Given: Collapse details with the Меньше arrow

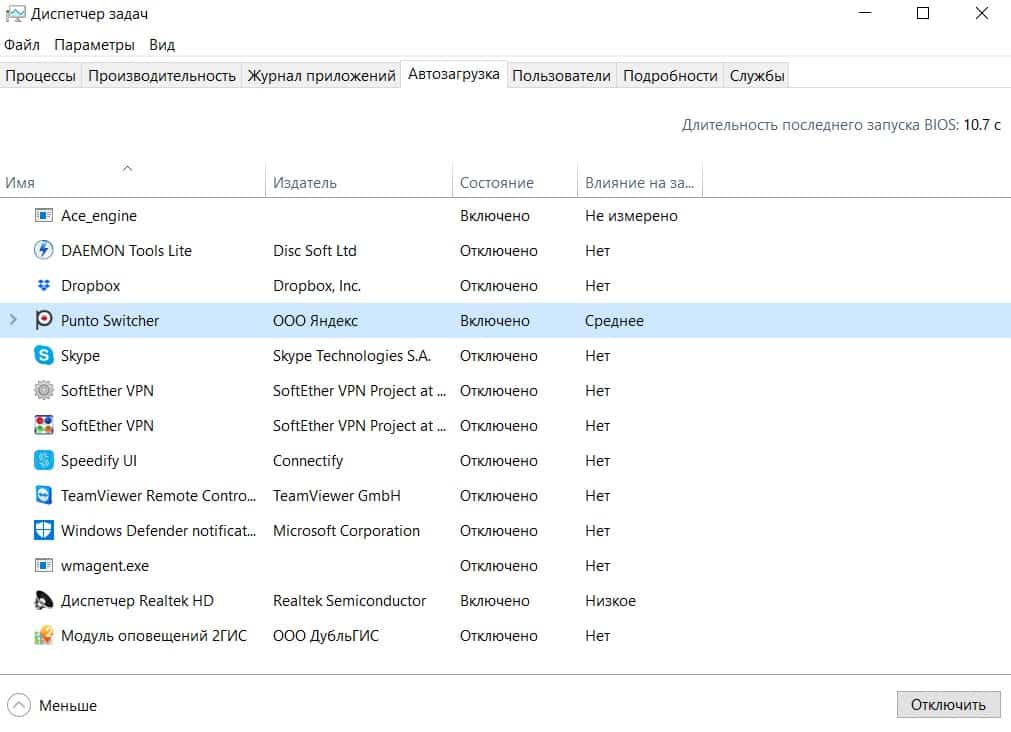Looking at the screenshot, I should (x=19, y=705).
